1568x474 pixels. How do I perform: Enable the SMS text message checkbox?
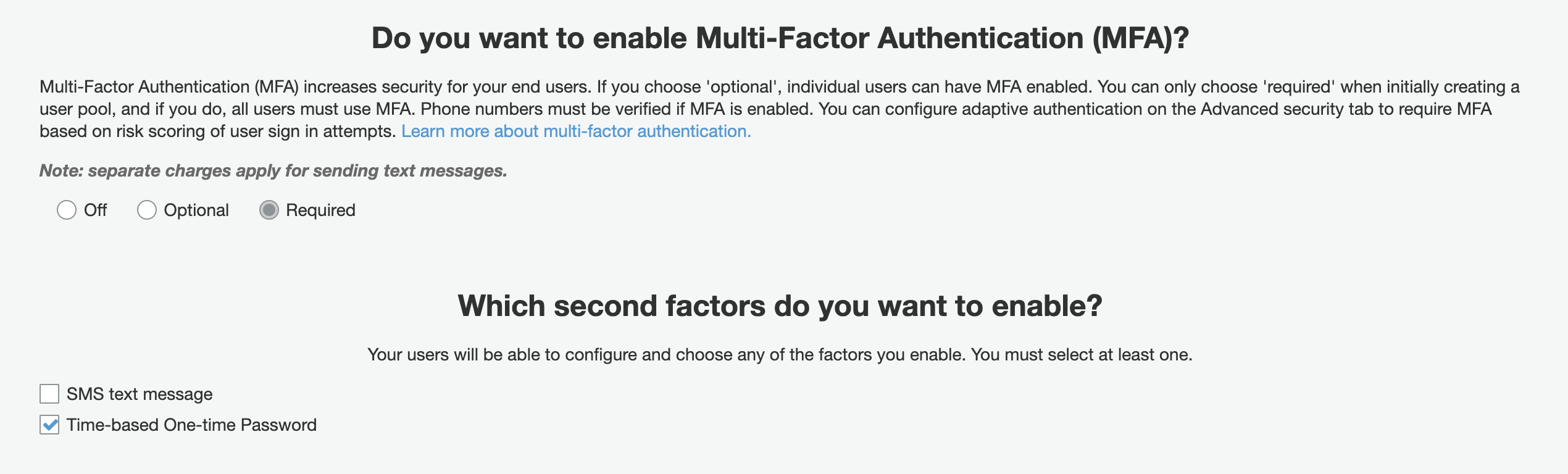click(x=49, y=394)
